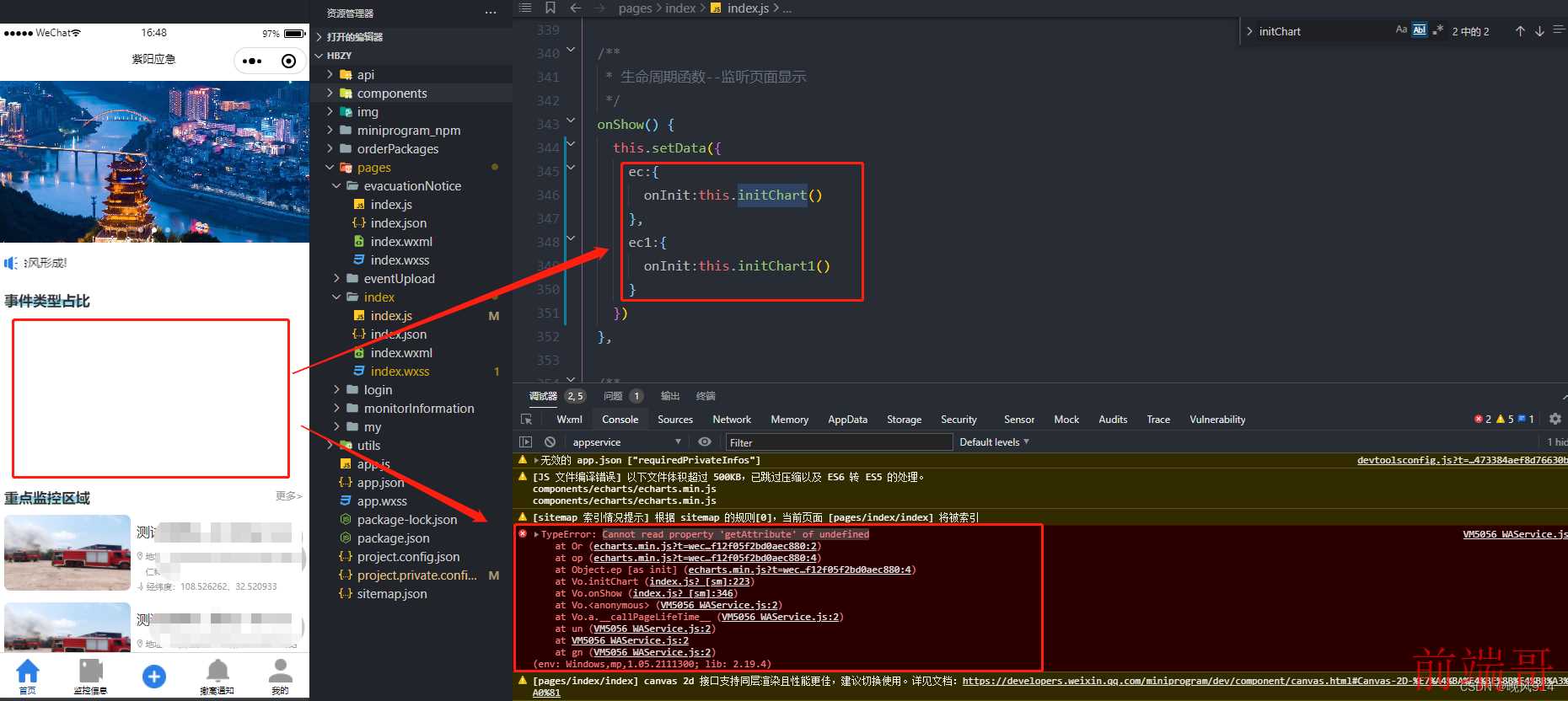Navigate back with the left arrow icon
The height and width of the screenshot is (701, 1568).
click(576, 8)
